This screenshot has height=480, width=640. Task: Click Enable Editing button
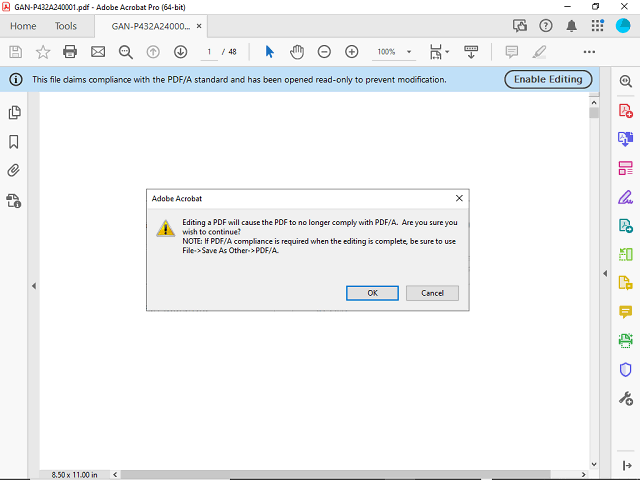[x=548, y=79]
